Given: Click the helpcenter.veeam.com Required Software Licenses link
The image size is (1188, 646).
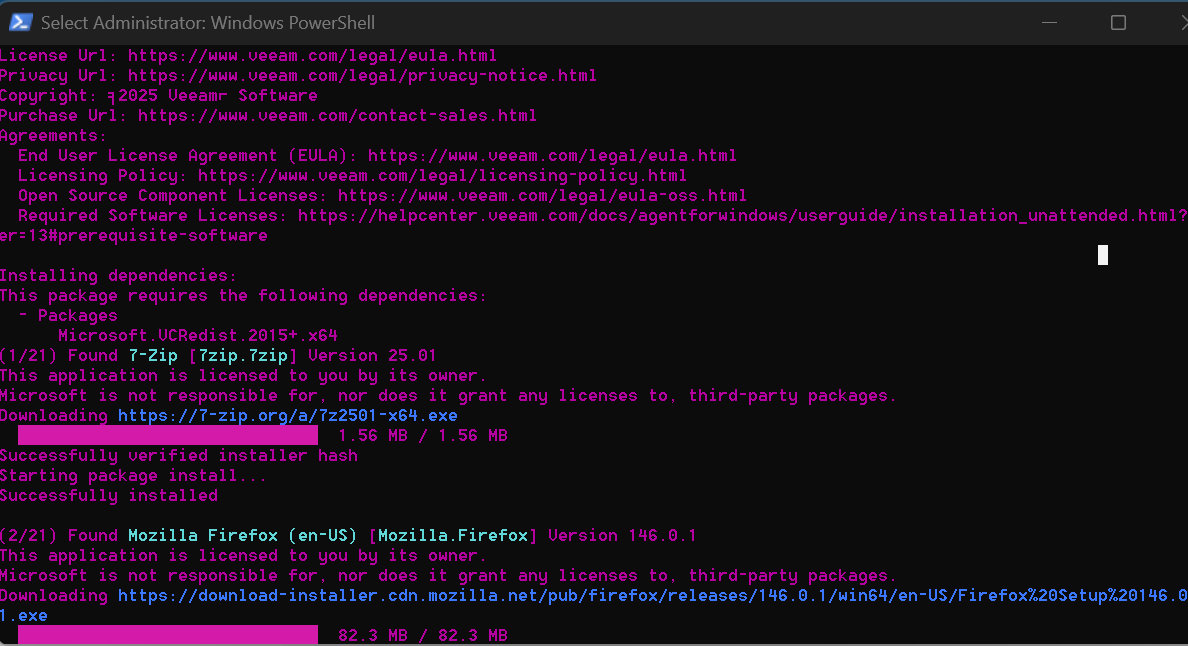Looking at the screenshot, I should (x=742, y=216).
